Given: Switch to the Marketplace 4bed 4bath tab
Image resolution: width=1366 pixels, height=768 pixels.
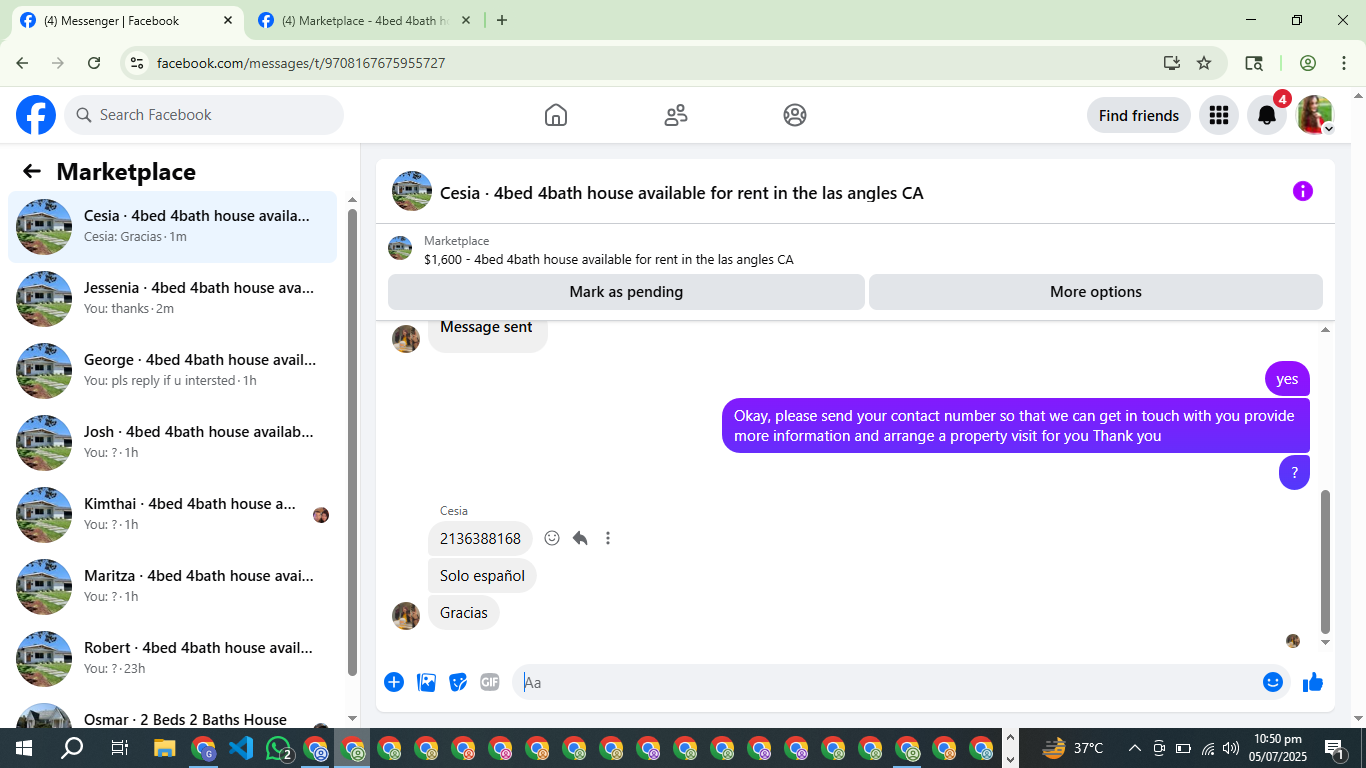Looking at the screenshot, I should click(363, 20).
